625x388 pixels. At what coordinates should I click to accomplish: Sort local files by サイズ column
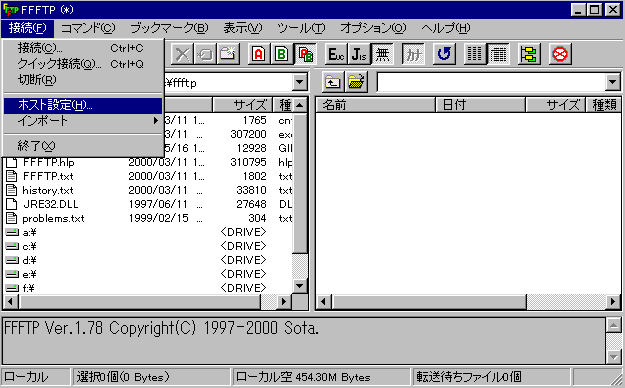click(x=243, y=105)
